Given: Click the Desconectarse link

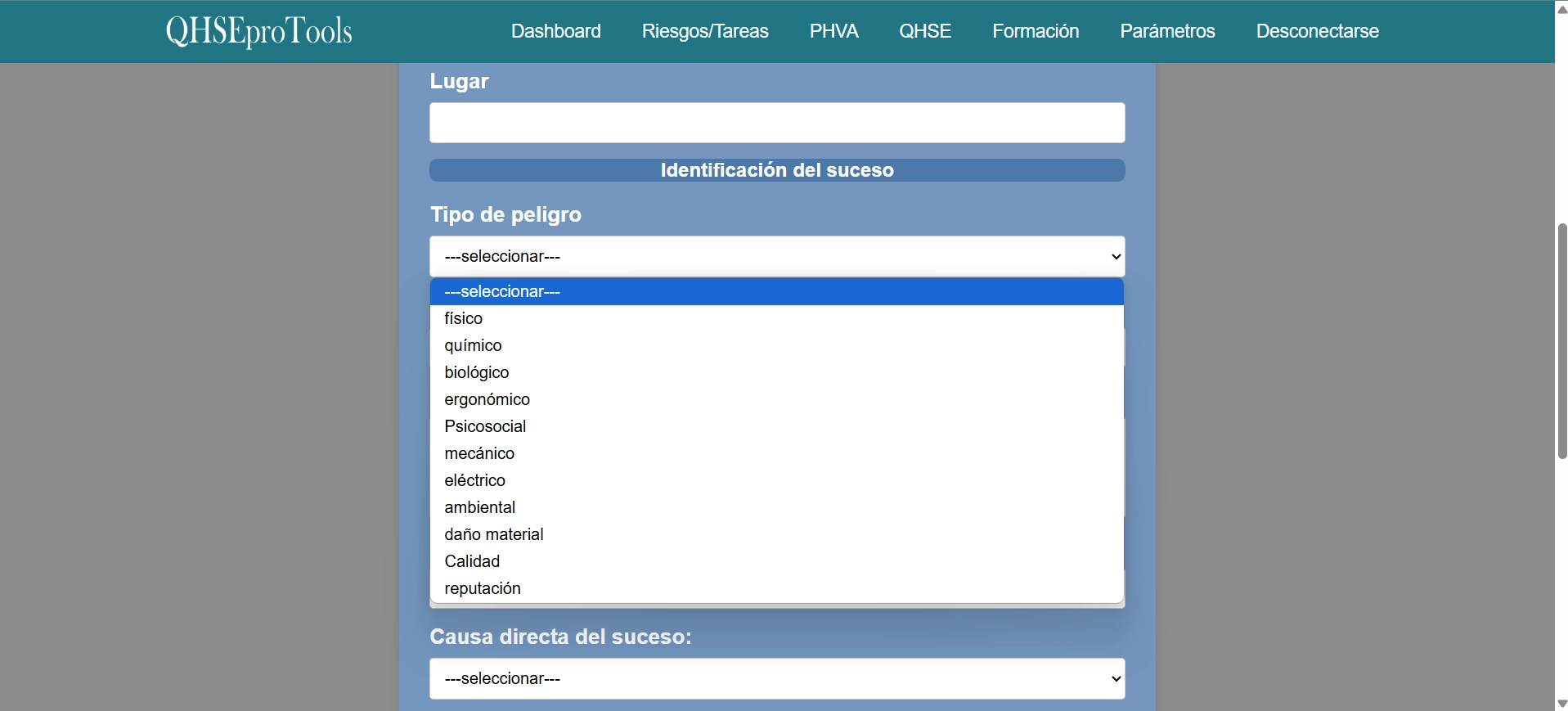Looking at the screenshot, I should point(1317,31).
